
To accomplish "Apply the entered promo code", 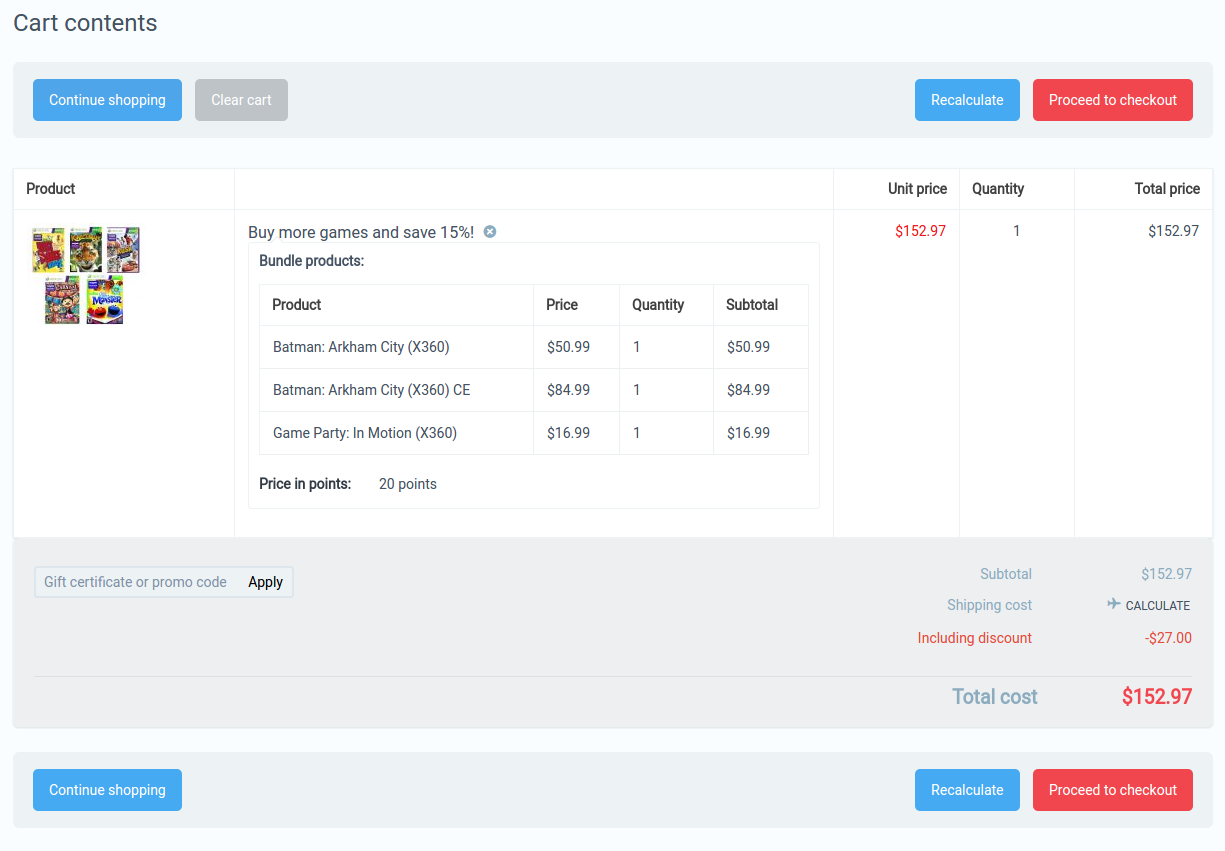I will (x=265, y=581).
